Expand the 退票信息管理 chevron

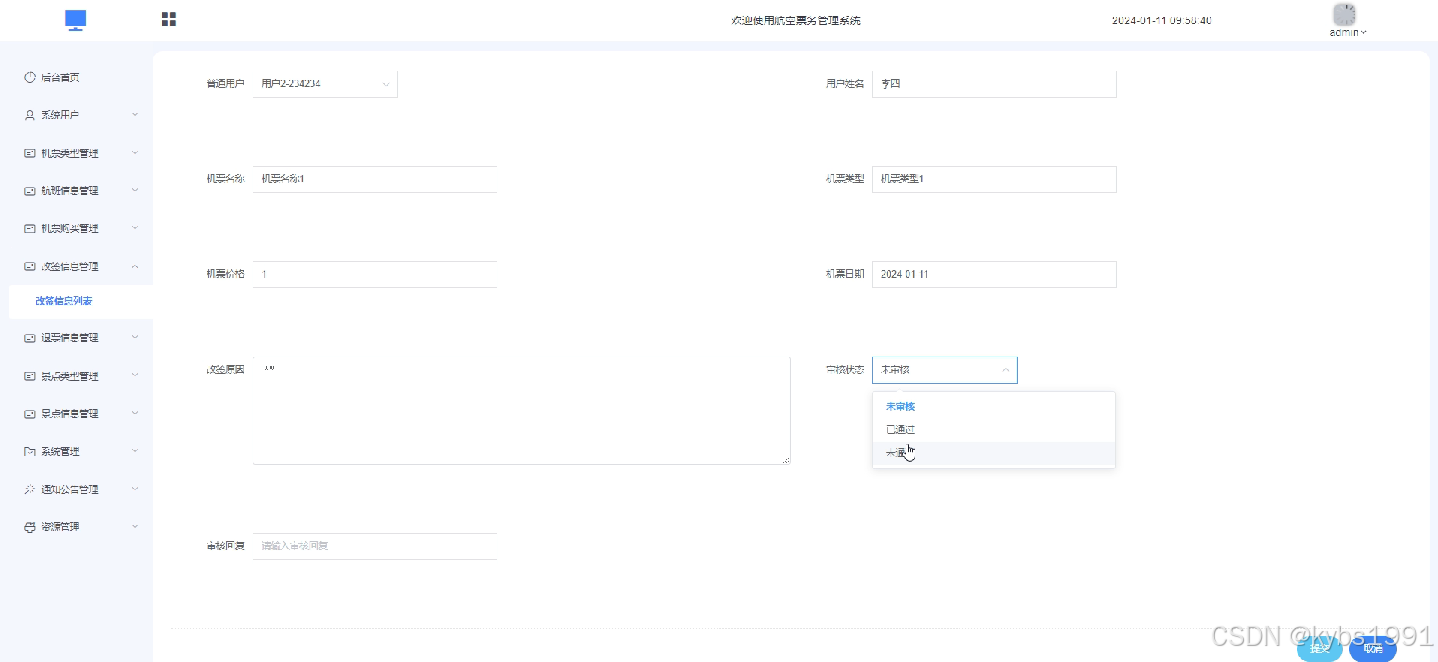tap(135, 338)
